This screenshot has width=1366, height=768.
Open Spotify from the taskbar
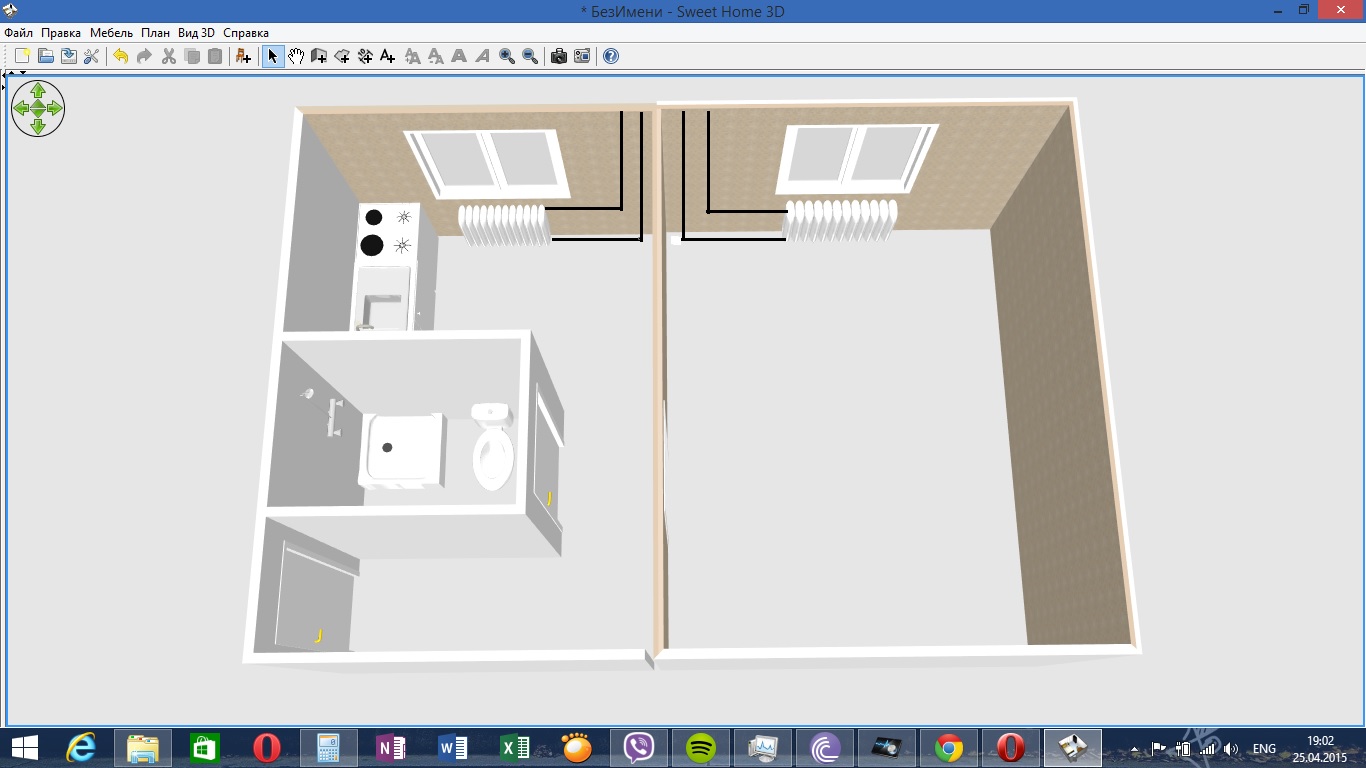(x=702, y=747)
